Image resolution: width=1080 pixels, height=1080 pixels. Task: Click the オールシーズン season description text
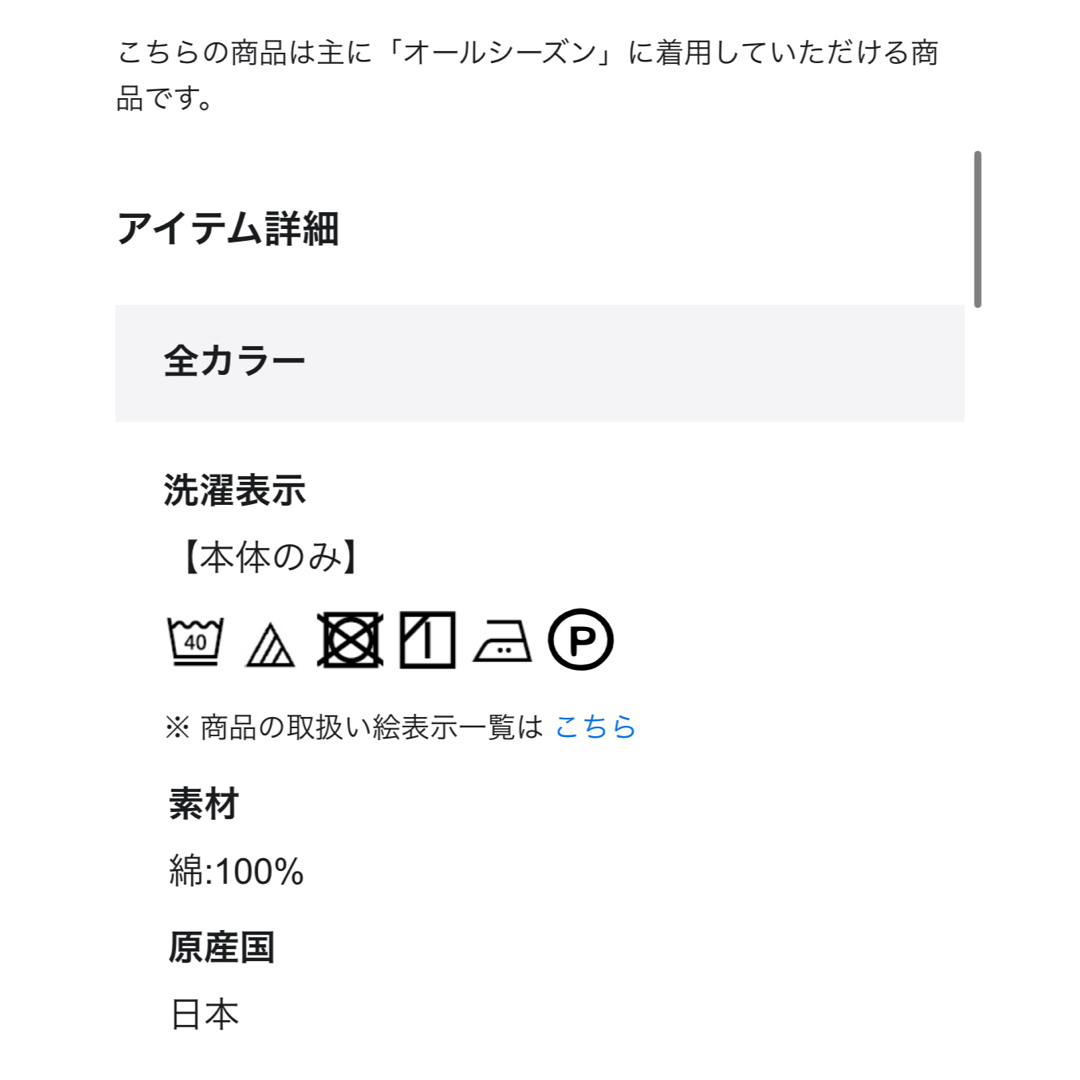(500, 52)
